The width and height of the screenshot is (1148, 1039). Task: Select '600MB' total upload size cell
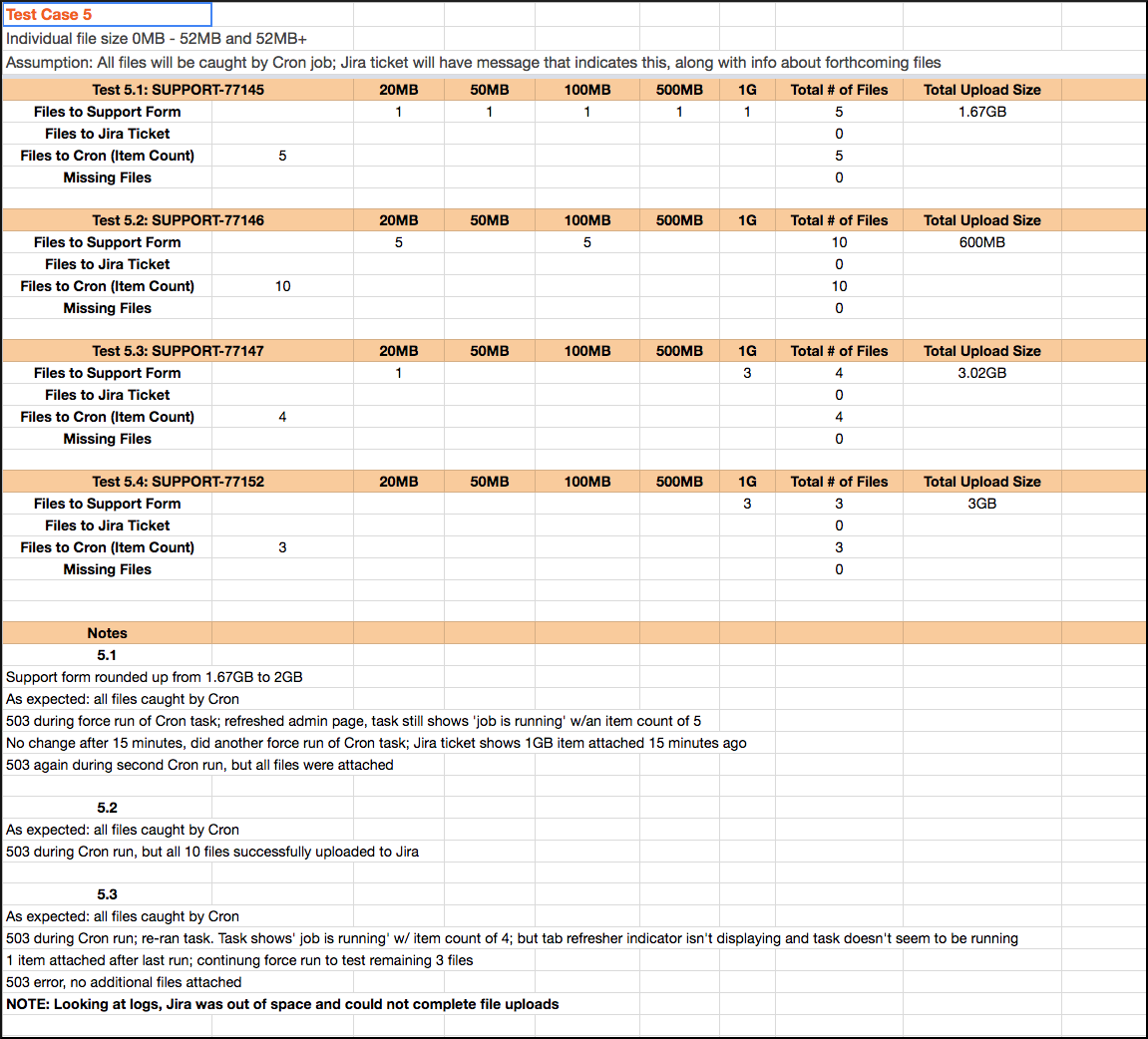pyautogui.click(x=981, y=242)
